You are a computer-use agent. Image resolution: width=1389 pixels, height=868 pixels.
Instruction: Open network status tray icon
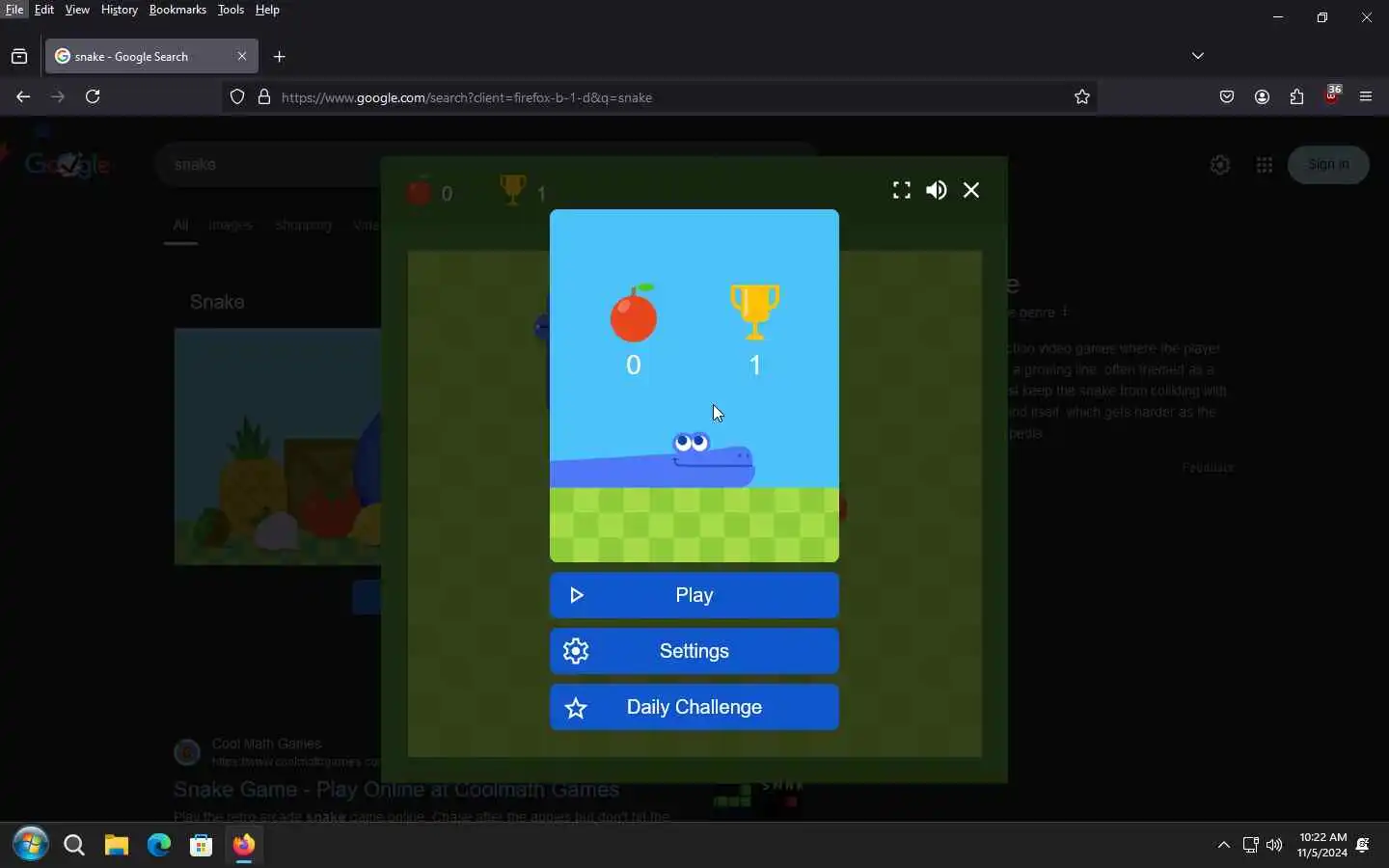coord(1250,845)
